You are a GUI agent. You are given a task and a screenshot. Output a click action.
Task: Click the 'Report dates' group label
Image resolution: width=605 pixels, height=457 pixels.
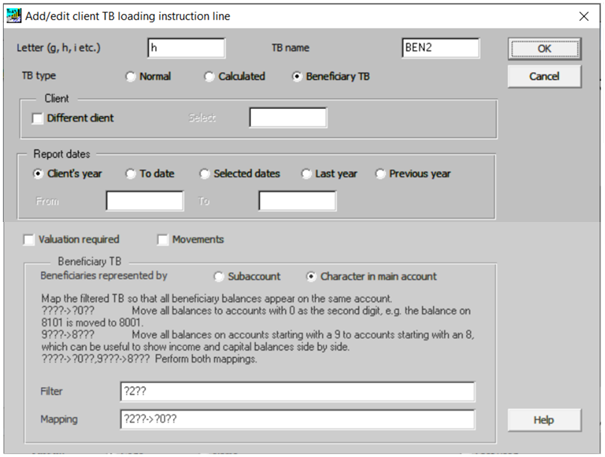click(x=62, y=154)
